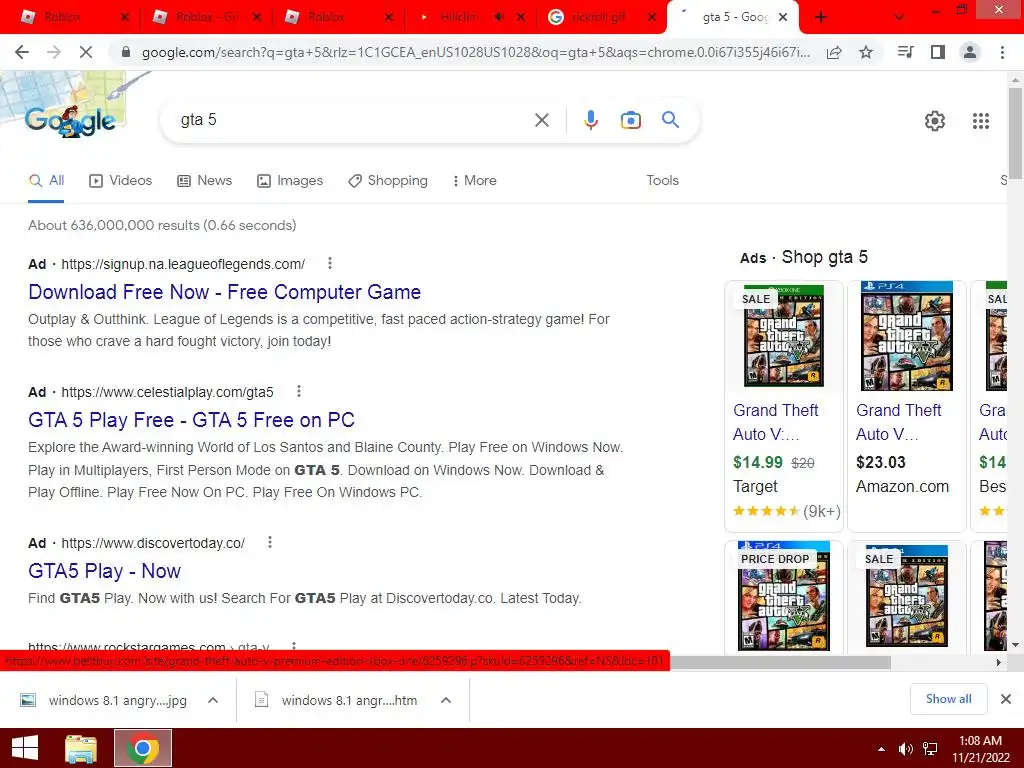Click the forward navigation arrow

click(54, 52)
